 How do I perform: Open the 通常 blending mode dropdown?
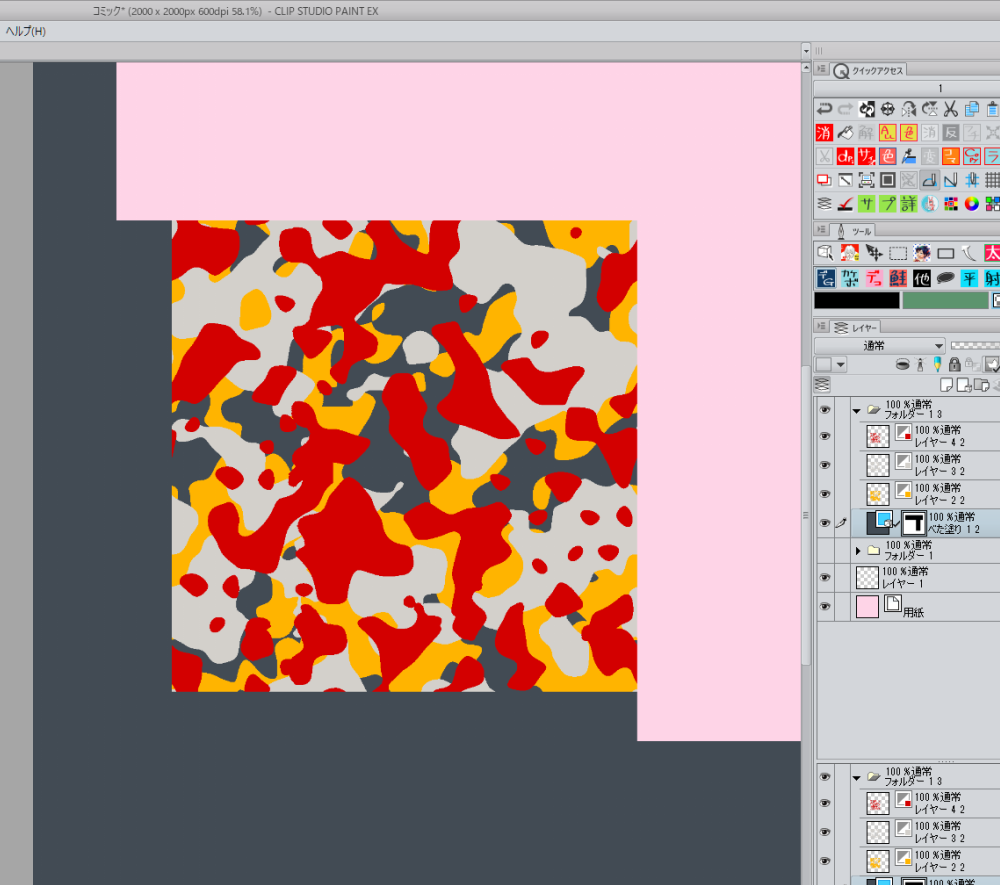point(879,346)
